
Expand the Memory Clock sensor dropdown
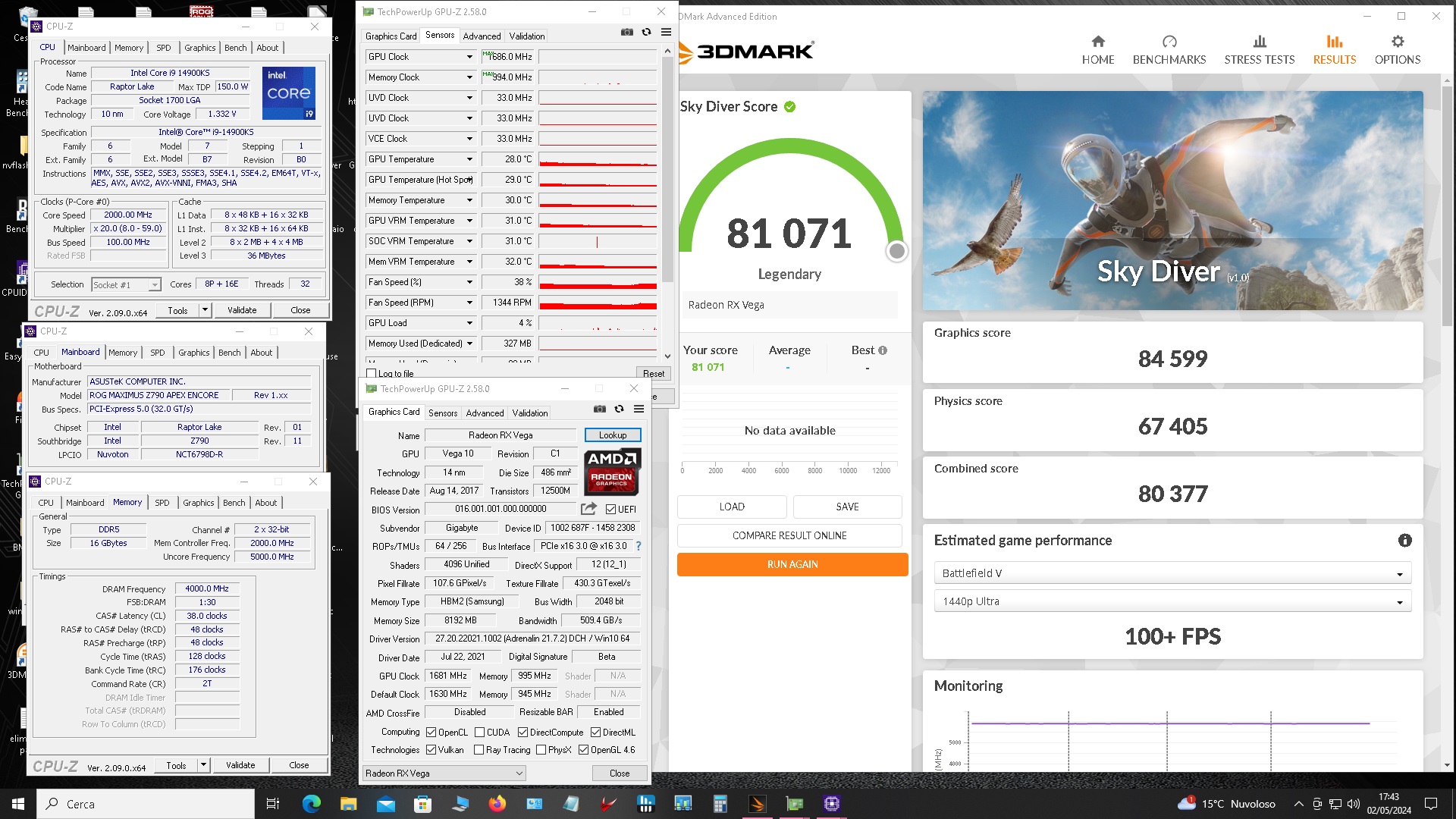coord(469,77)
